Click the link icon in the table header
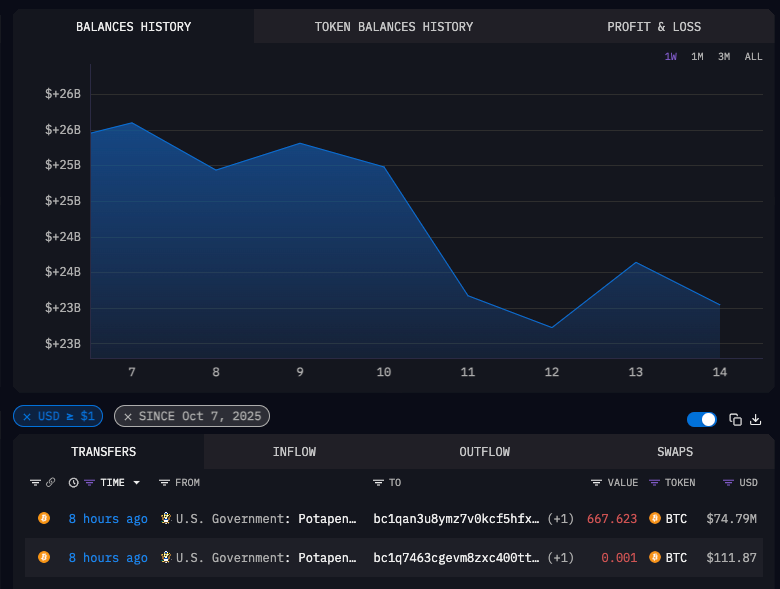 50,483
